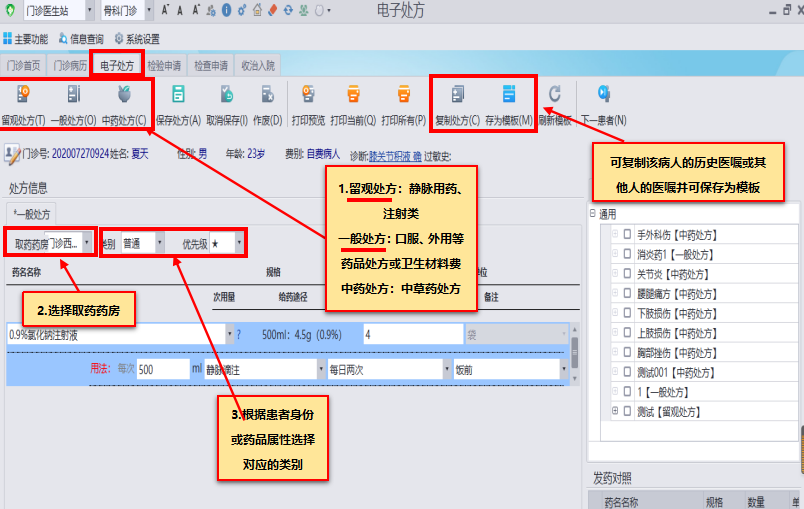Screen dimensions: 804x509
Task: Switch to the 门诊病历 tab
Action: tap(69, 66)
